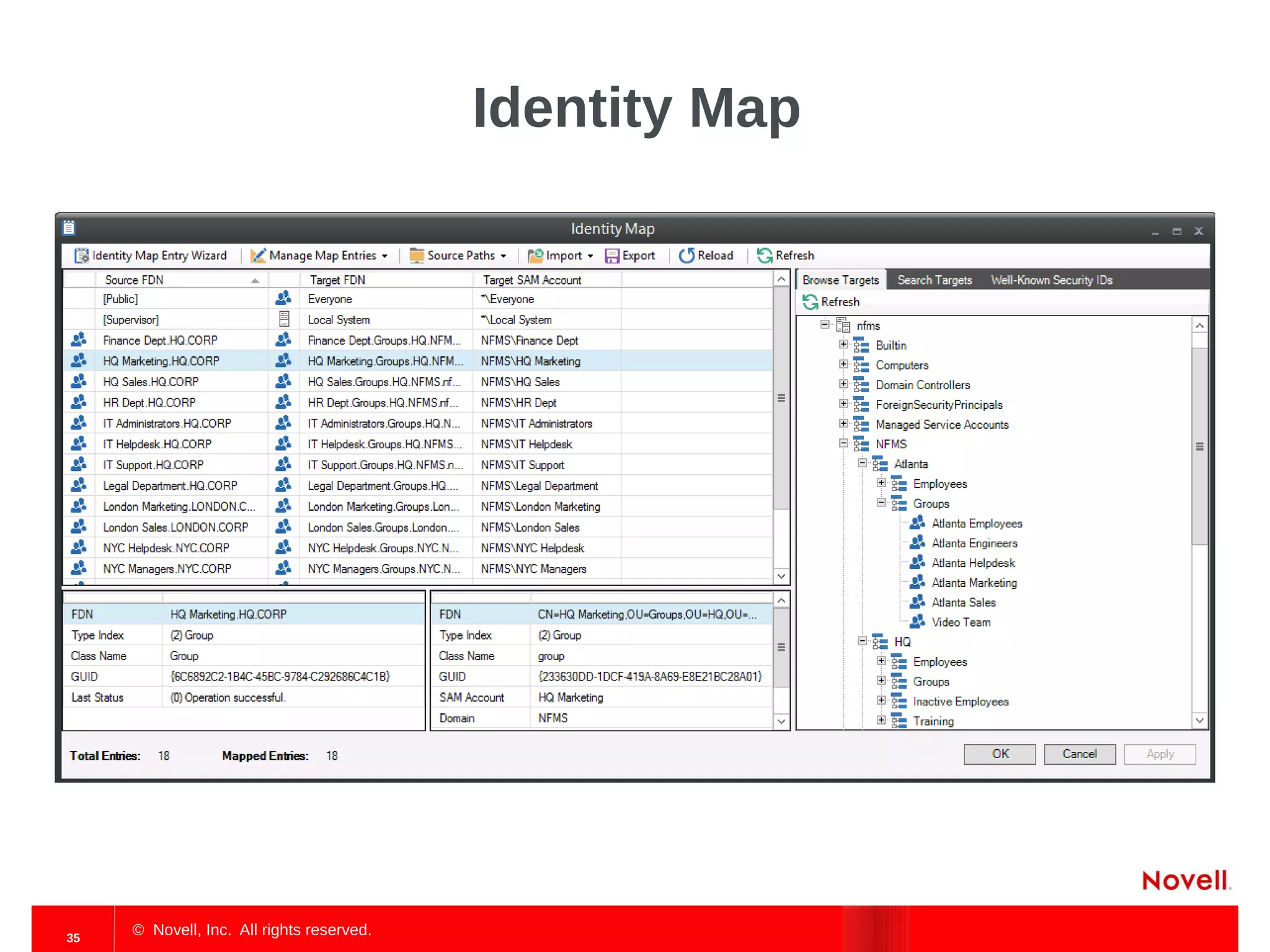Collapse the nfms root node
Viewport: 1270px width, 952px height.
825,324
